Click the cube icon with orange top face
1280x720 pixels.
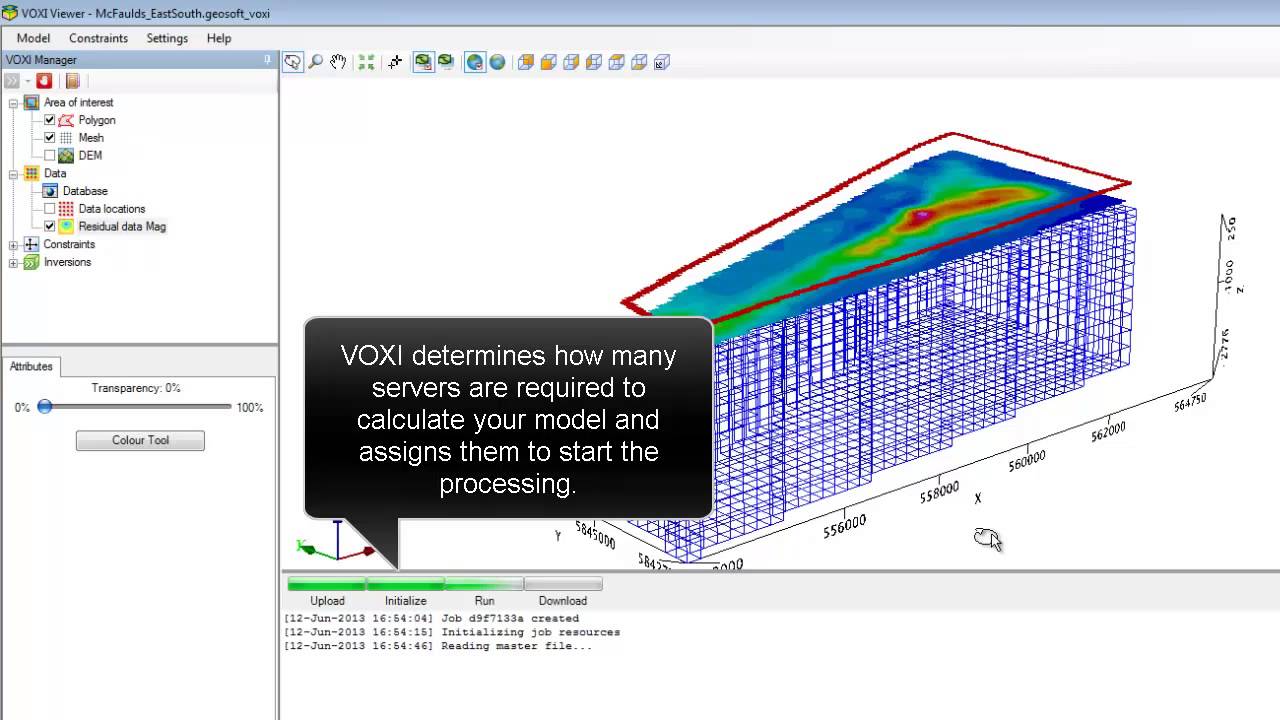[x=616, y=62]
